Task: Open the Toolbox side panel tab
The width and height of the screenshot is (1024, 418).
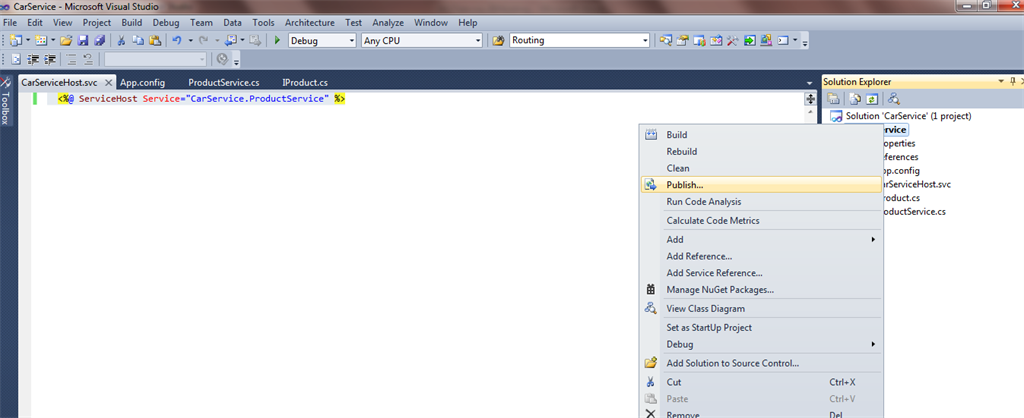Action: point(6,101)
